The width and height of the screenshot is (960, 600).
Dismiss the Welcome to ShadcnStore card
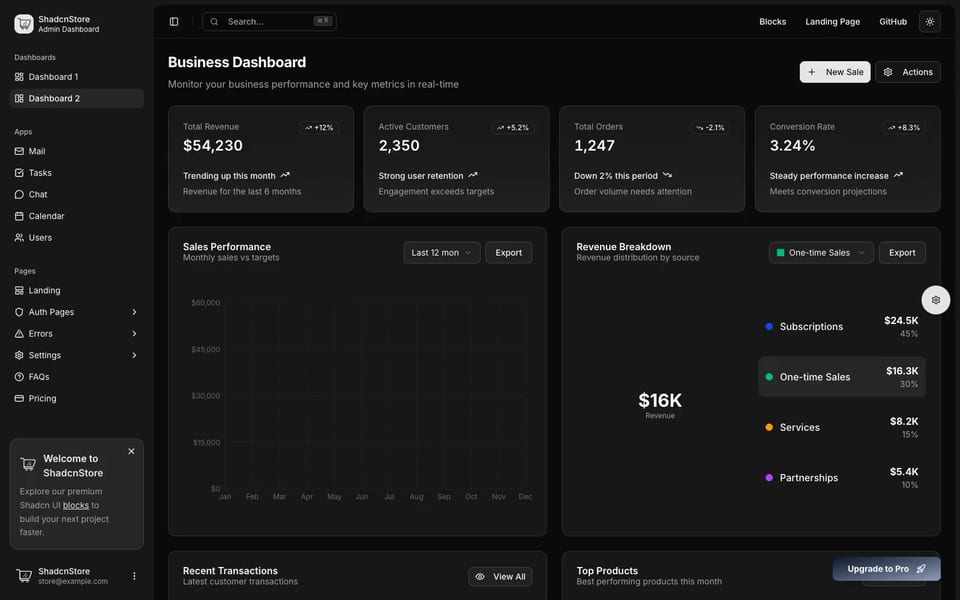pos(131,451)
